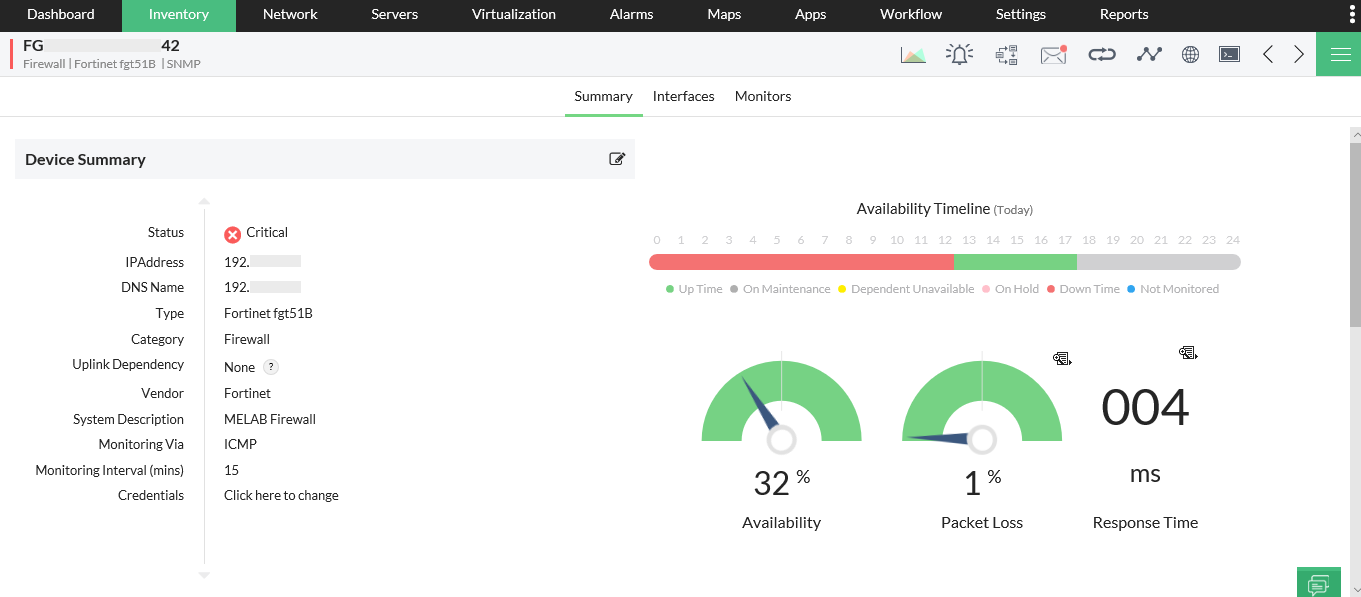Check notifications using the mail icon

pyautogui.click(x=1052, y=54)
